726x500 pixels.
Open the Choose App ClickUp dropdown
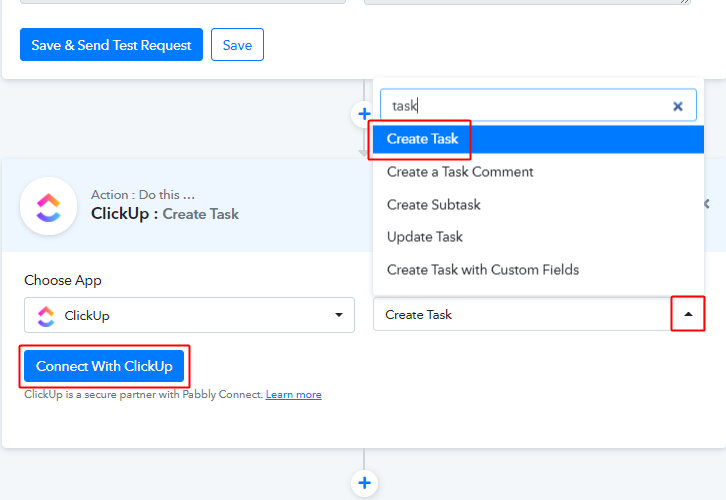pyautogui.click(x=189, y=315)
